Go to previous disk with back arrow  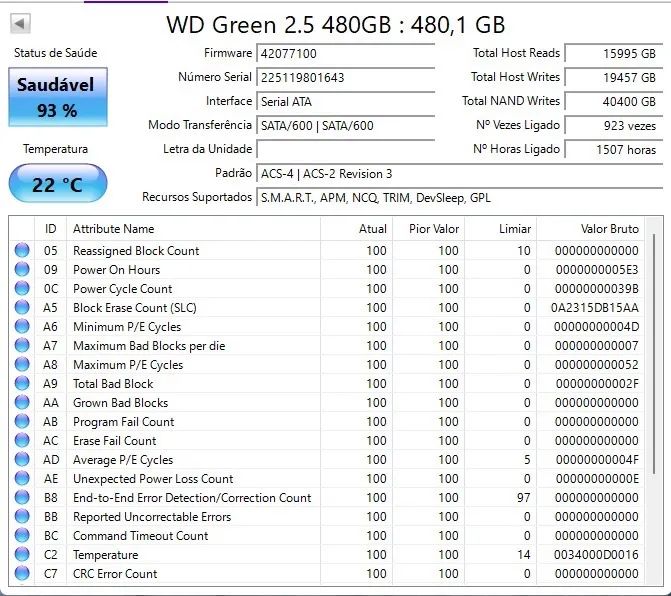coord(20,24)
